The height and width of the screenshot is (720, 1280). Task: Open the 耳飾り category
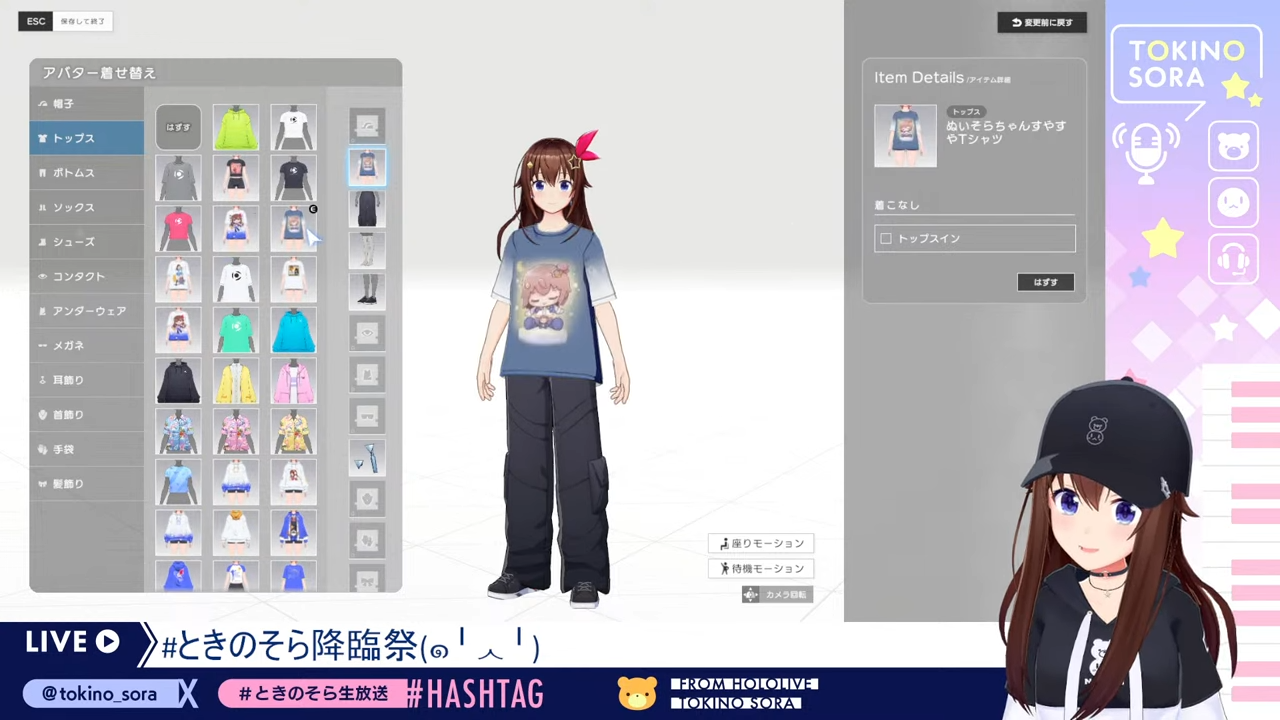tap(87, 380)
